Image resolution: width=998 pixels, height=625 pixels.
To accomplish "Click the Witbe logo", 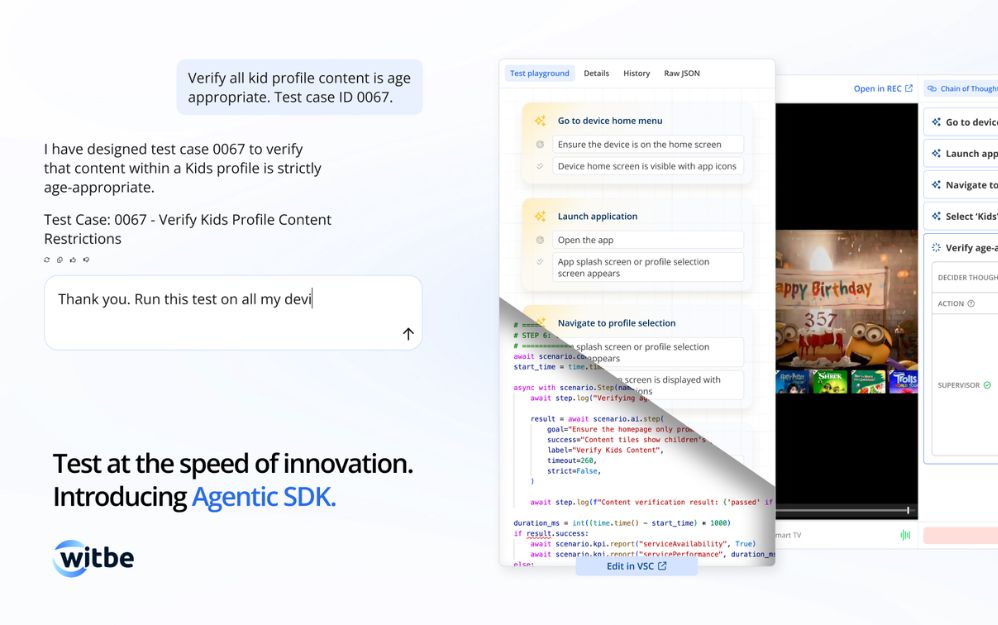I will click(x=93, y=558).
